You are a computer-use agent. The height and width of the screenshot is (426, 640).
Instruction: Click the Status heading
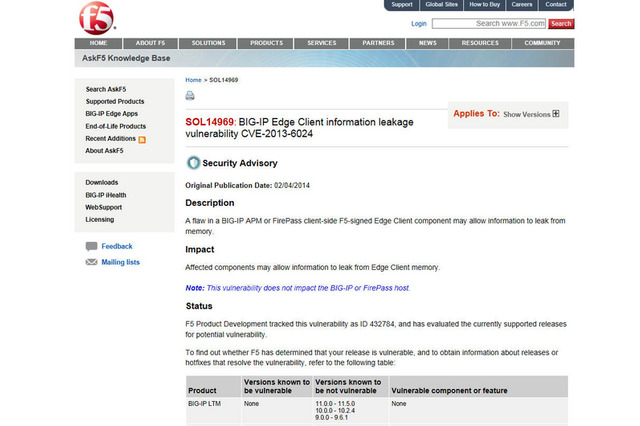click(199, 306)
